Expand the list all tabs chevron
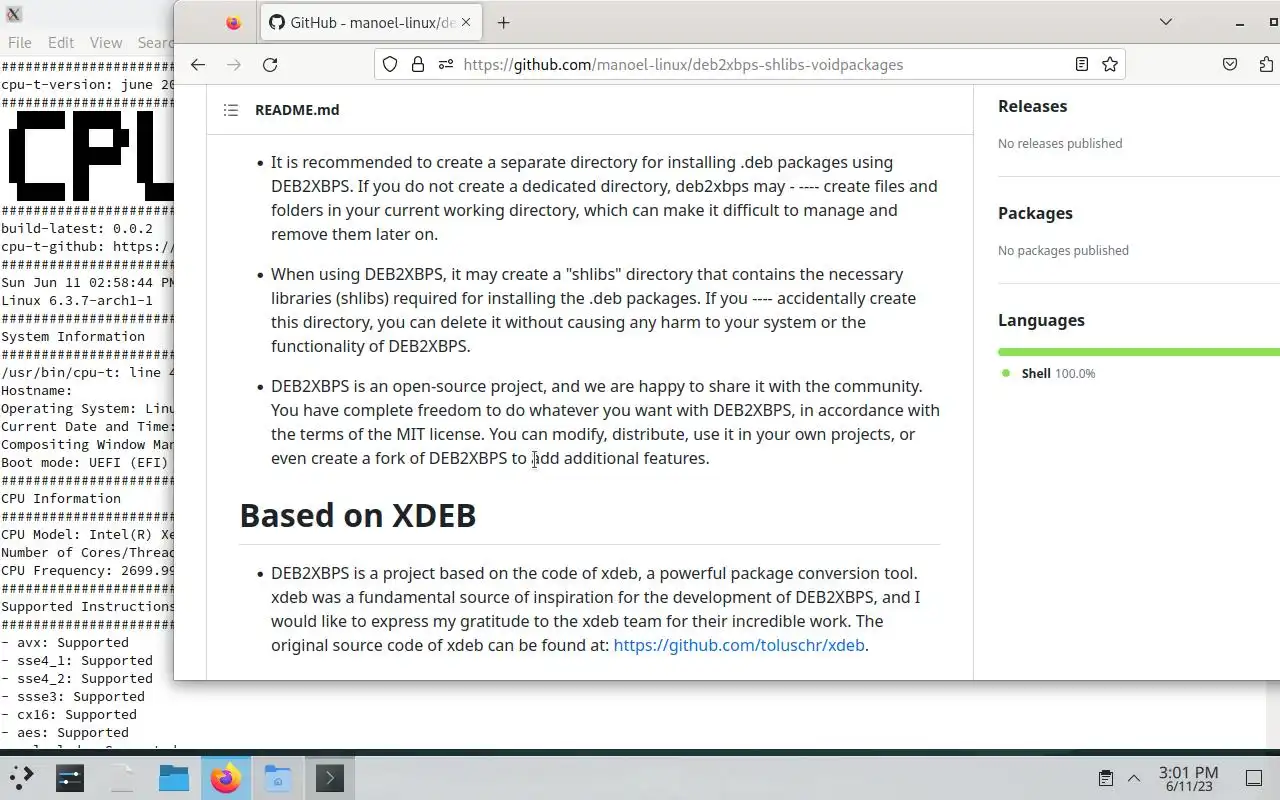Image resolution: width=1280 pixels, height=800 pixels. click(x=1166, y=22)
